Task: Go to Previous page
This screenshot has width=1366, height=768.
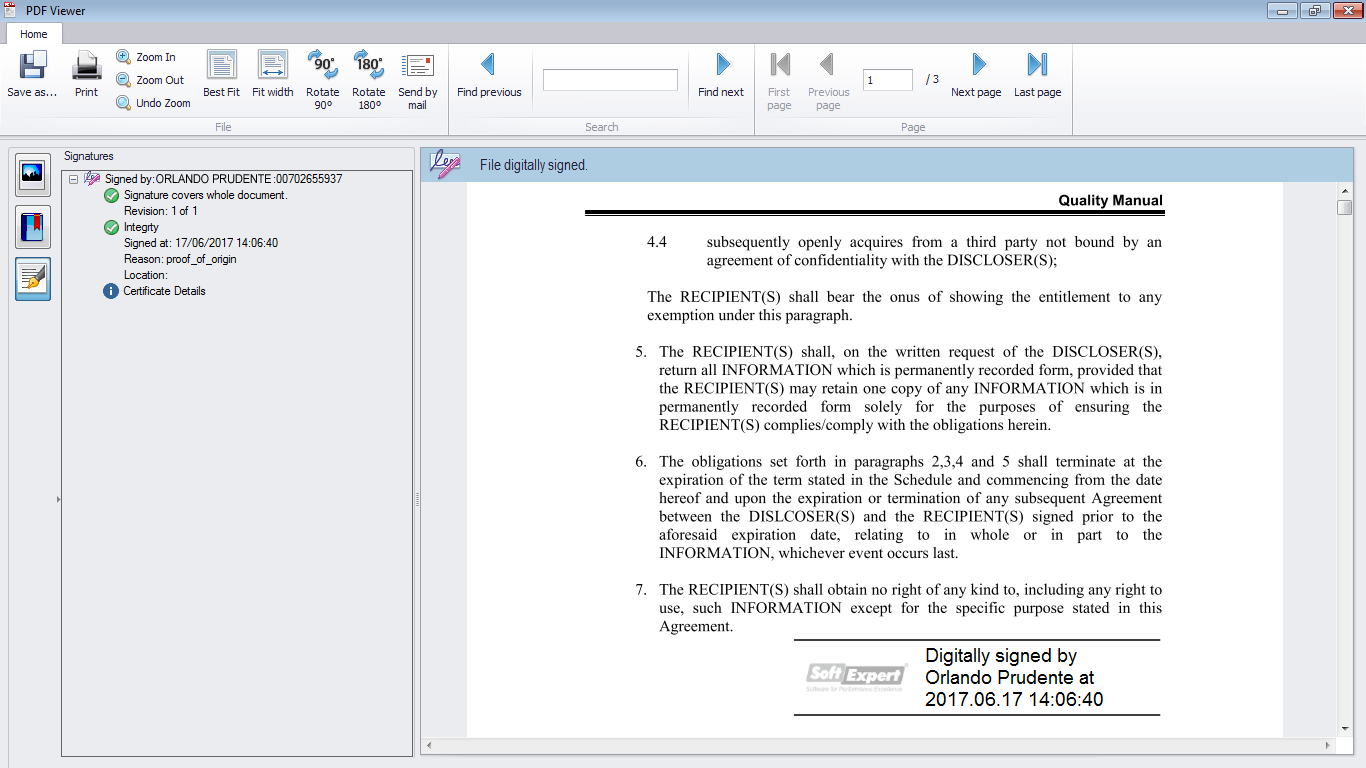Action: tap(828, 79)
